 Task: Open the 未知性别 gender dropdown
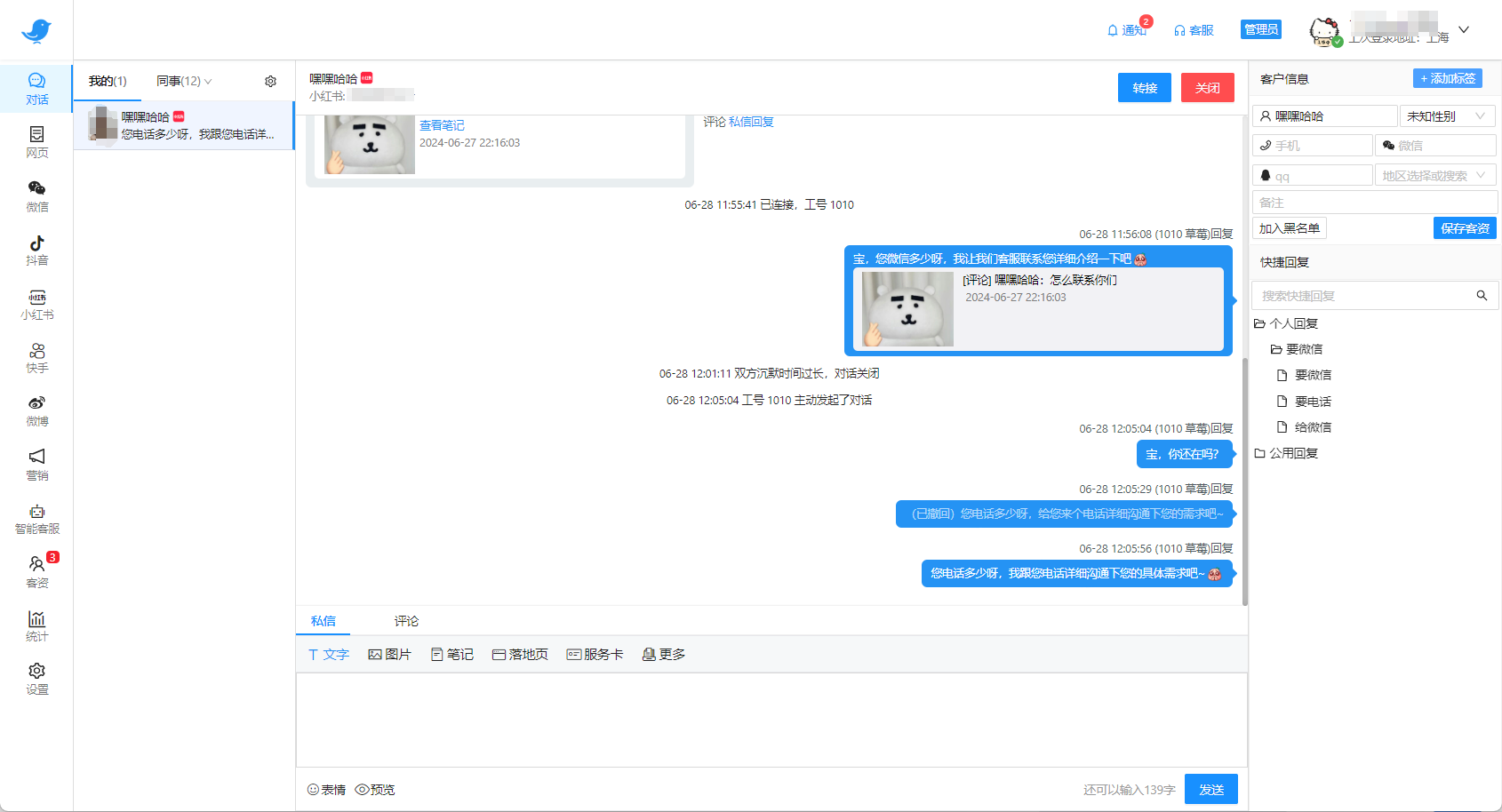1447,115
